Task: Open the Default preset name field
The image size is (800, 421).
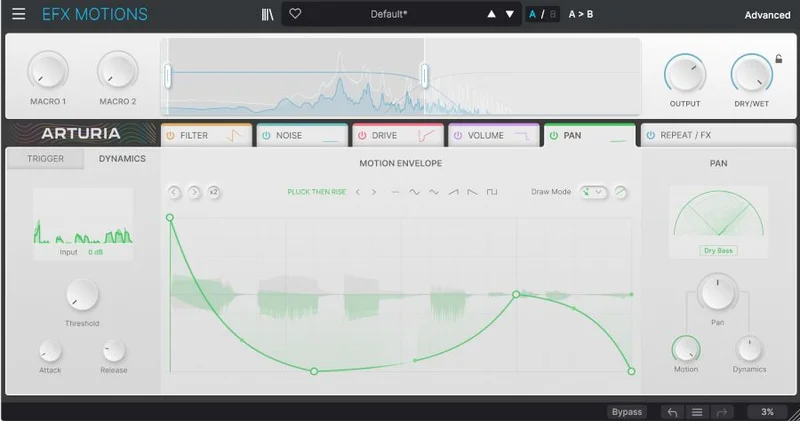Action: coord(389,14)
